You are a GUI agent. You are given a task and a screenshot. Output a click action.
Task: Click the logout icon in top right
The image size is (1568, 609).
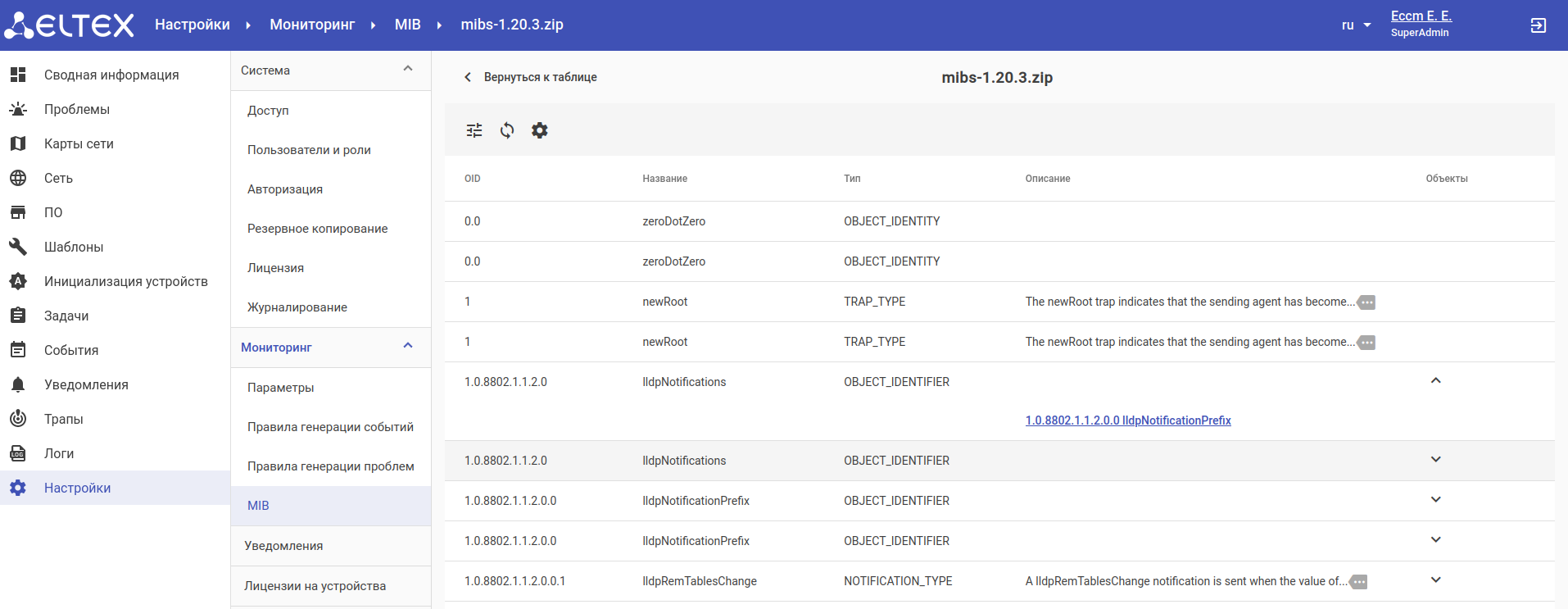1538,25
